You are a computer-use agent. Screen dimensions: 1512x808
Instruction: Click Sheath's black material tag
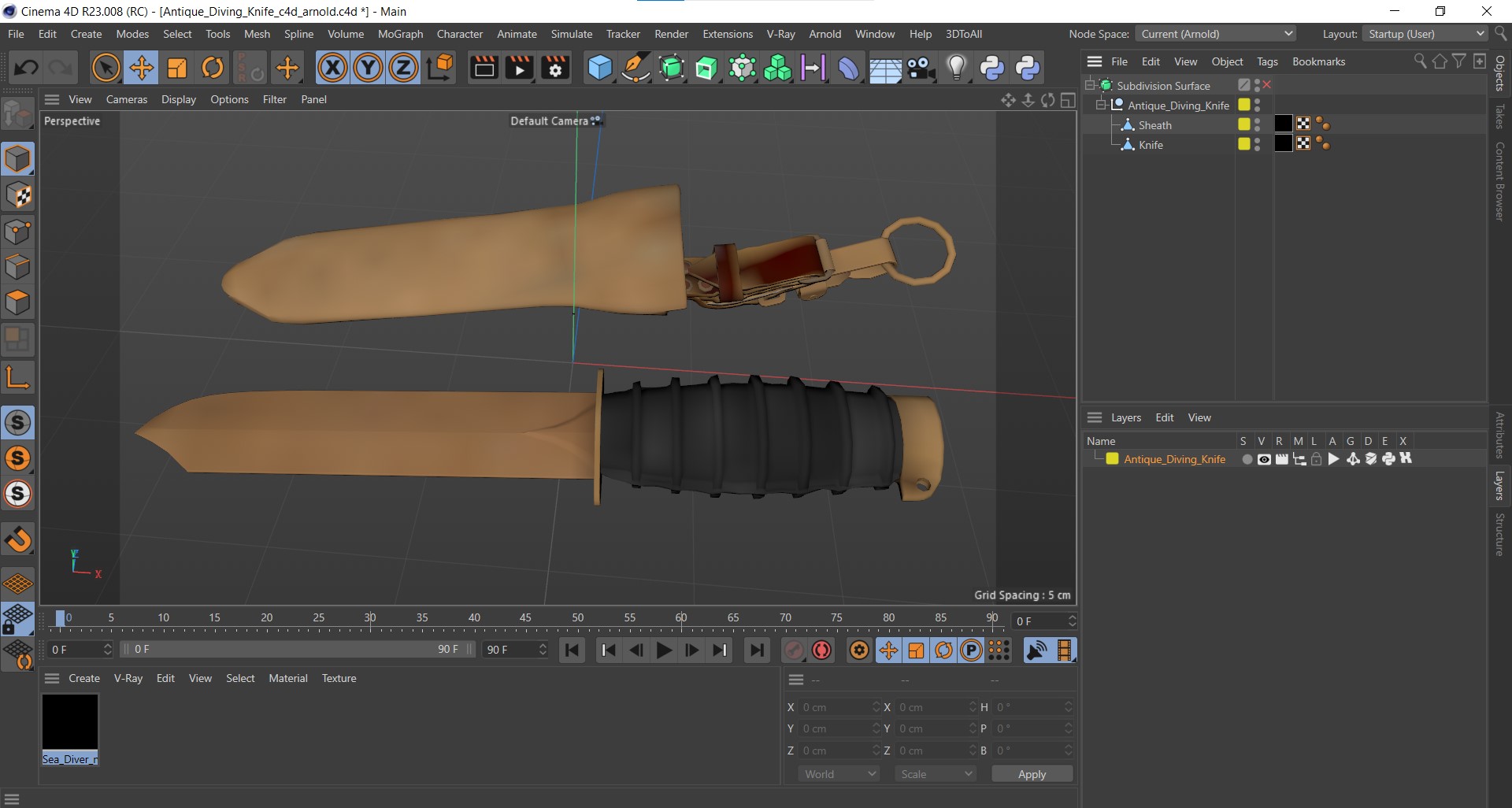pos(1284,124)
